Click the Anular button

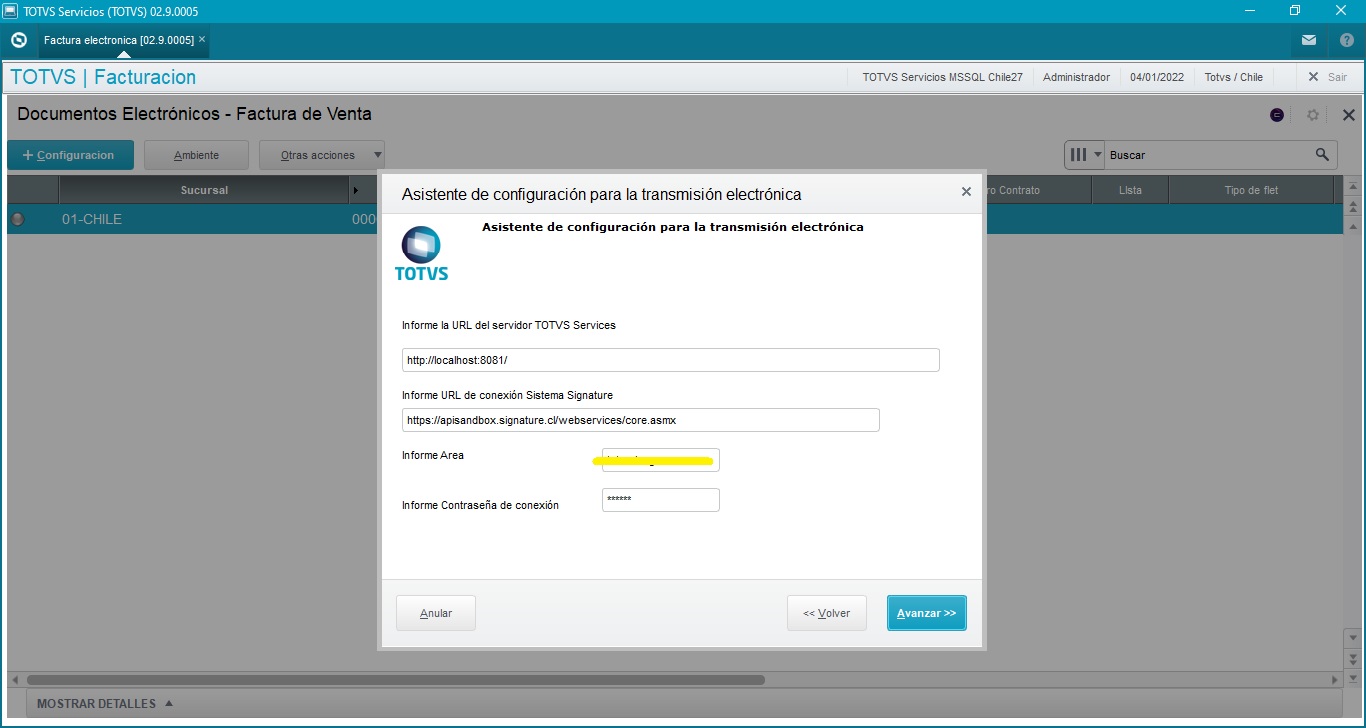[436, 613]
